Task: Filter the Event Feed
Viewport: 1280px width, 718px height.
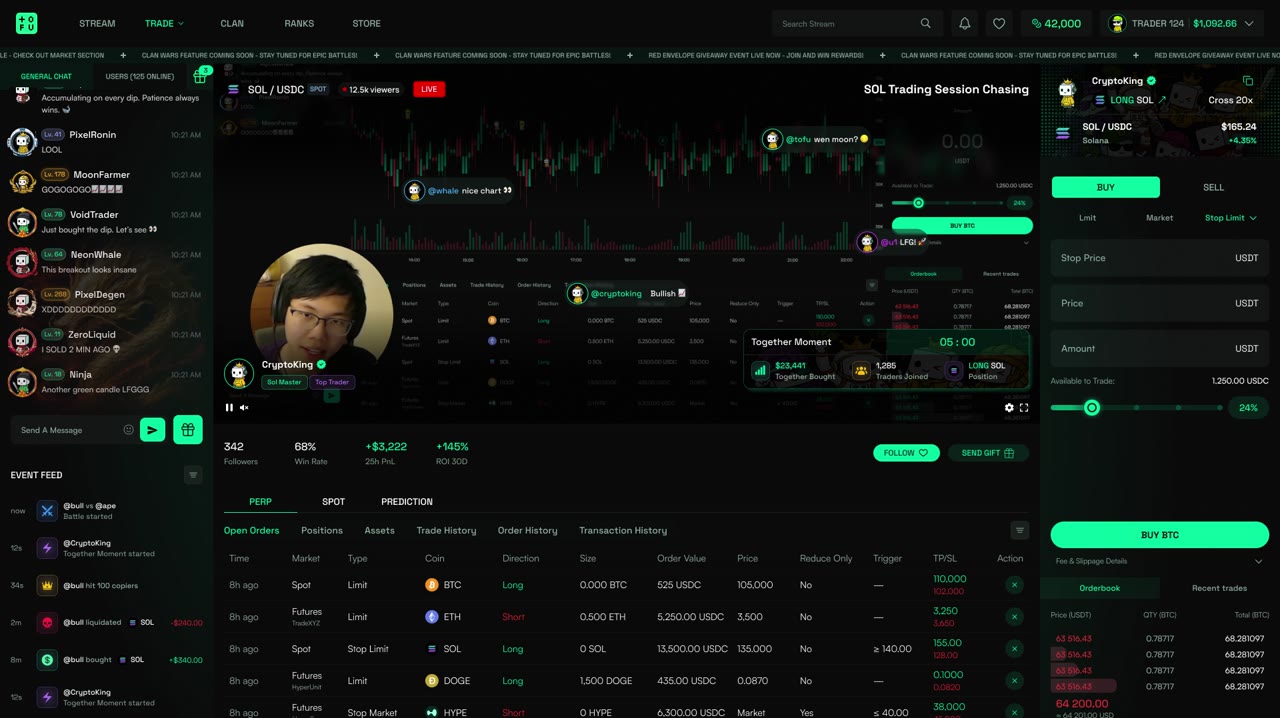Action: (193, 475)
